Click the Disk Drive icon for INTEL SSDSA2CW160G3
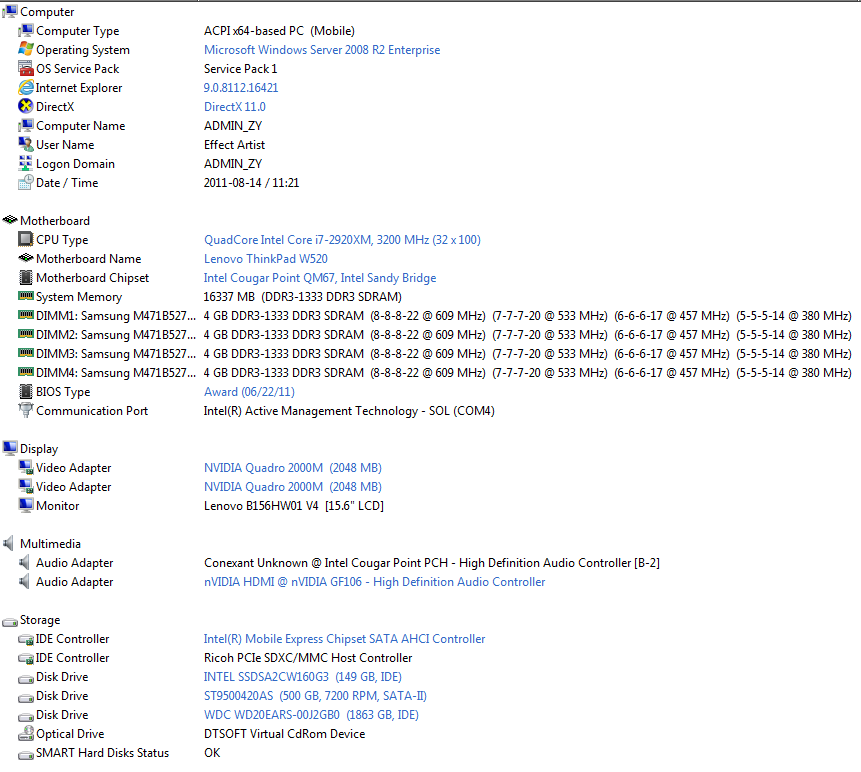Image resolution: width=861 pixels, height=772 pixels. point(26,678)
